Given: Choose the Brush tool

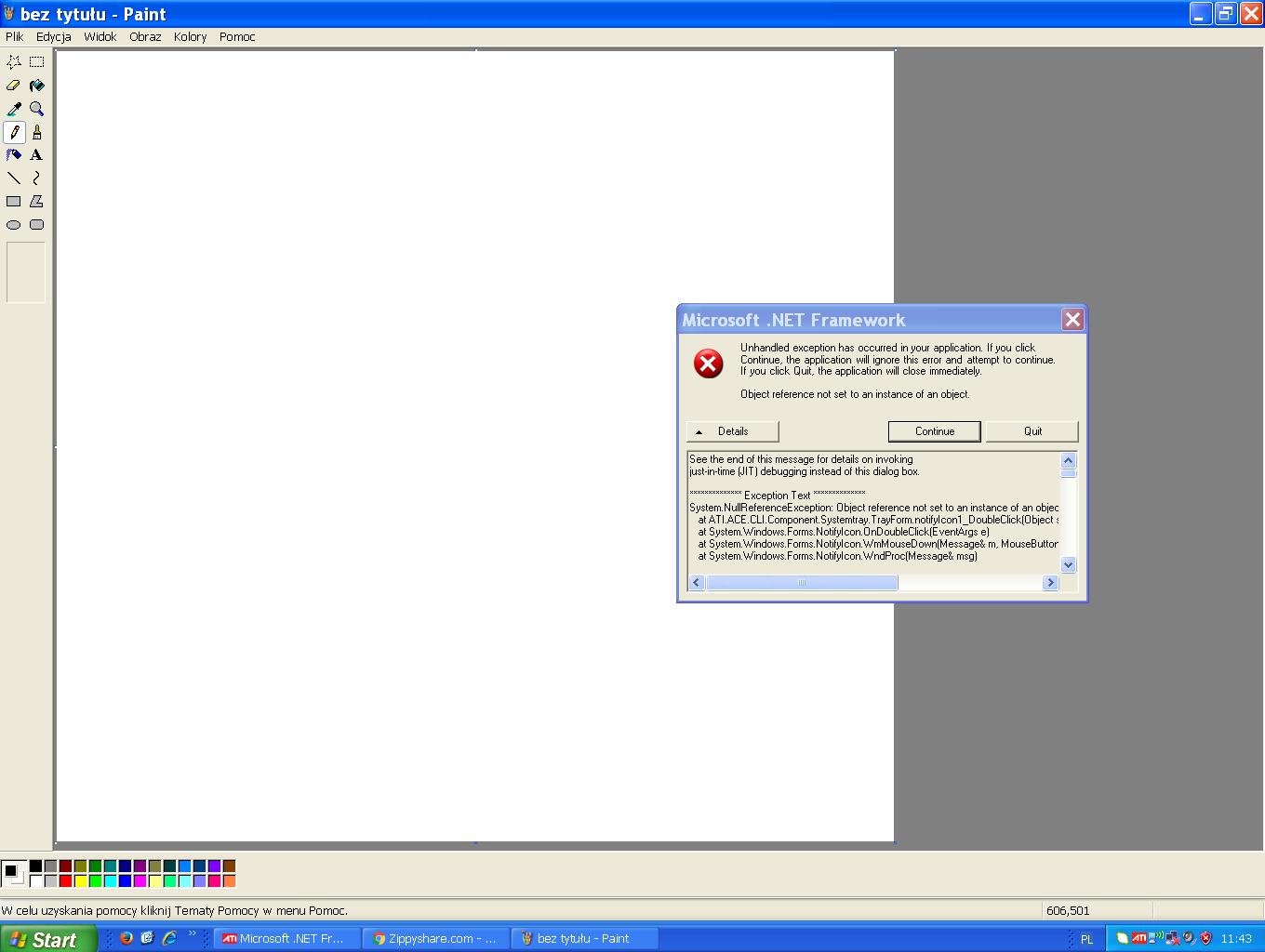Looking at the screenshot, I should click(x=36, y=132).
